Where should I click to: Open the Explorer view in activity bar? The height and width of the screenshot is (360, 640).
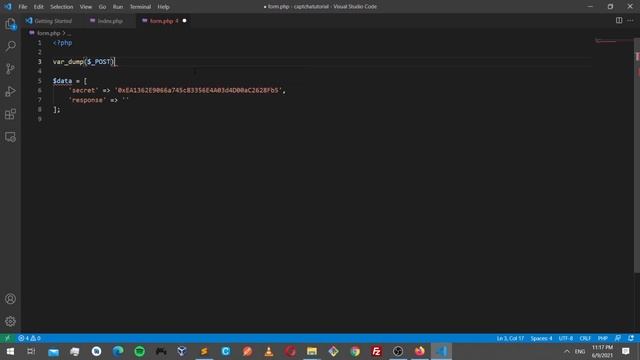pos(11,24)
